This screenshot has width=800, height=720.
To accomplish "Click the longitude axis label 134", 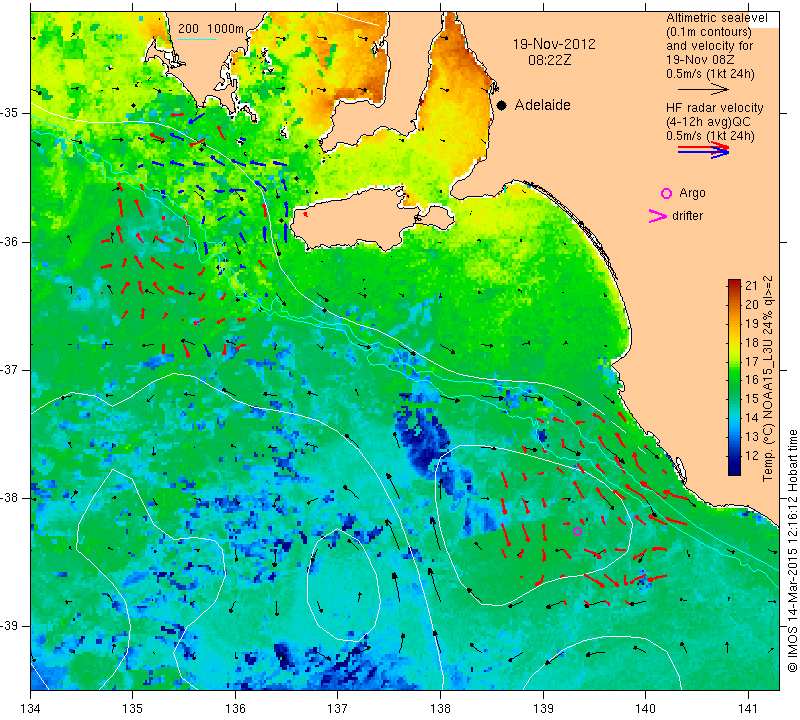I will [x=31, y=709].
